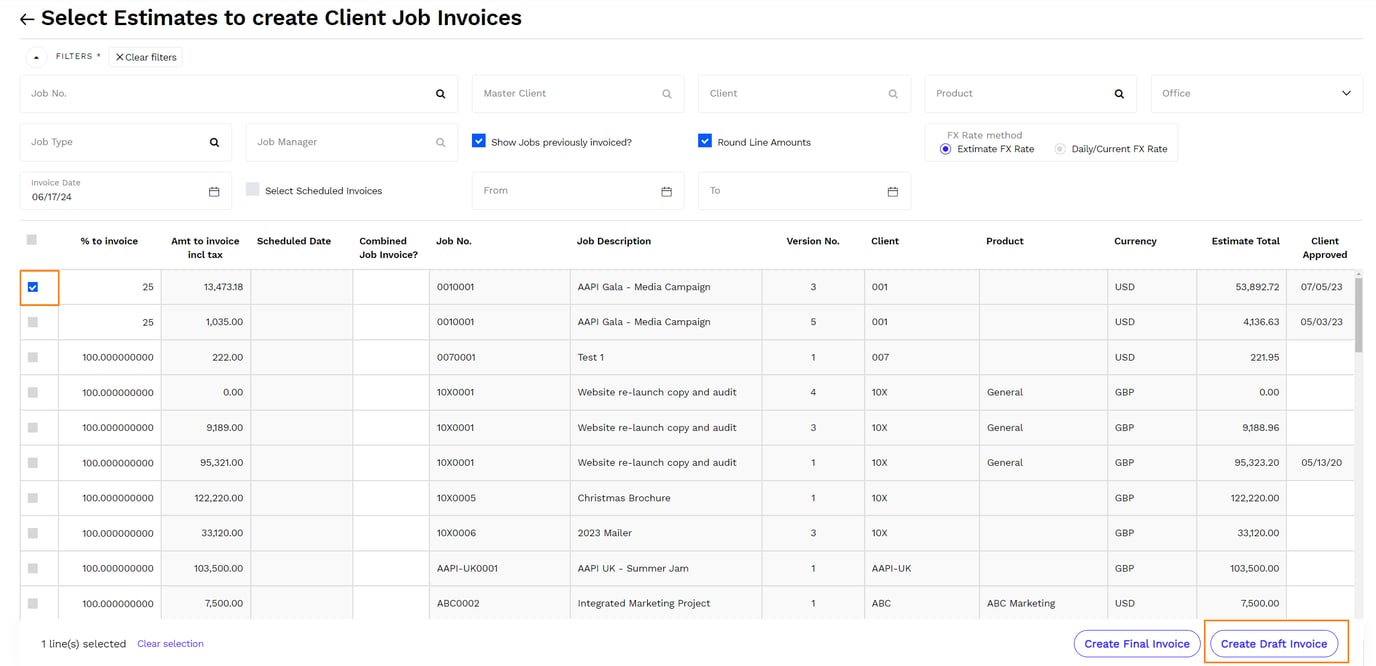Viewport: 1376px width, 666px height.
Task: Select the AAPI UK - Summer Jam checkbox
Action: click(x=33, y=568)
